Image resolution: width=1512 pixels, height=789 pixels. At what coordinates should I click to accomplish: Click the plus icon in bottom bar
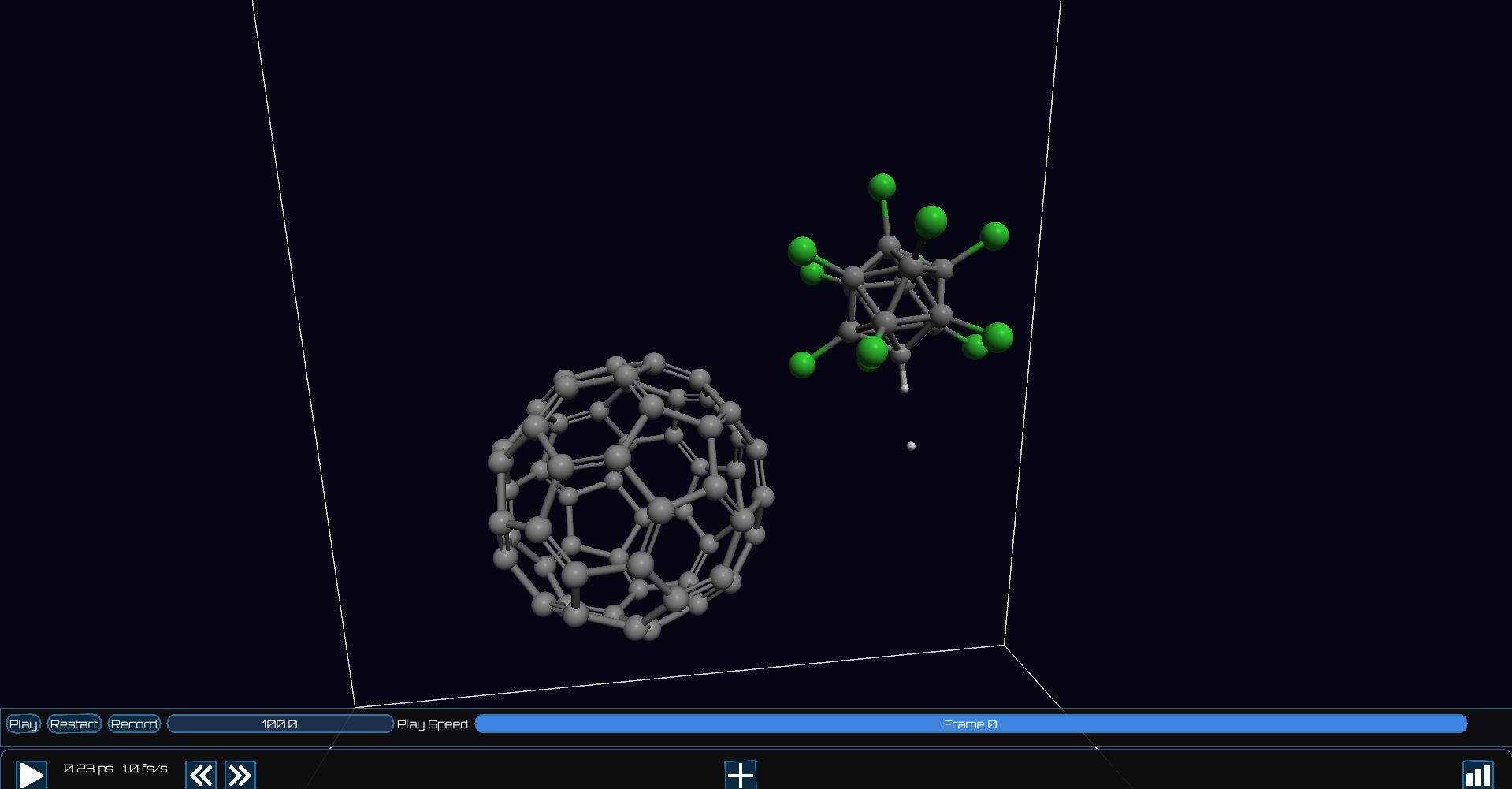tap(741, 775)
